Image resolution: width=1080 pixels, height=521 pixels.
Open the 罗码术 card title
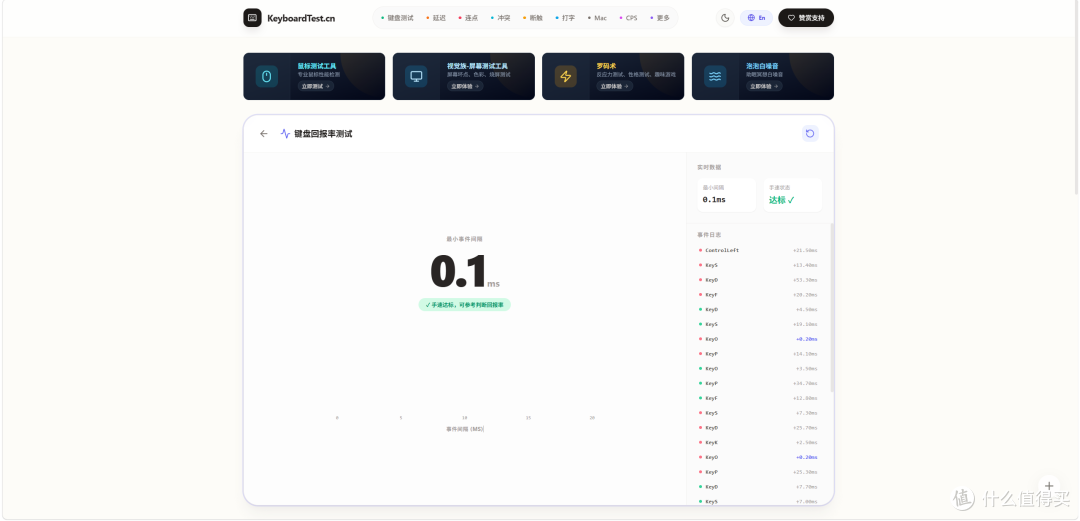(x=606, y=66)
